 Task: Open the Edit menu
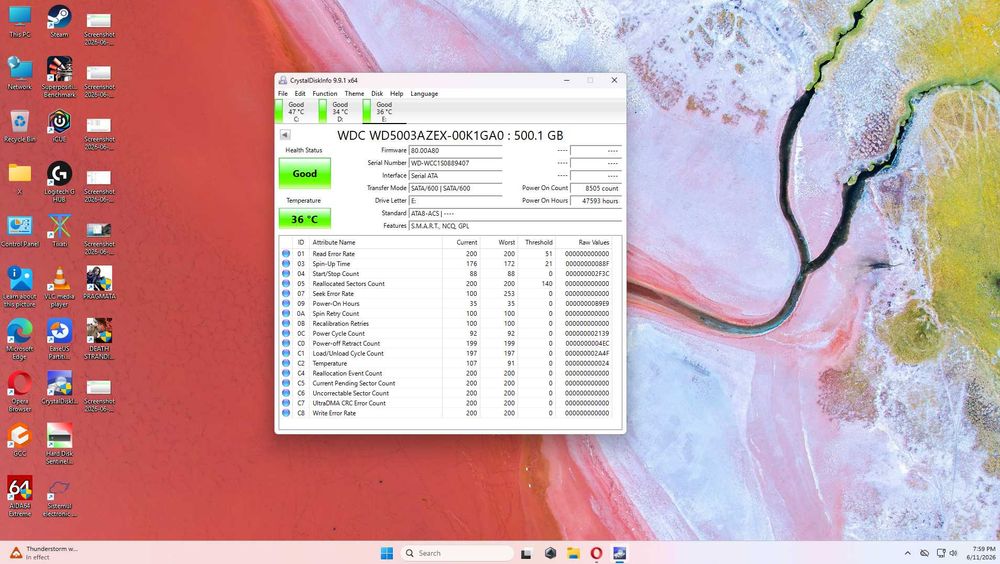(300, 94)
